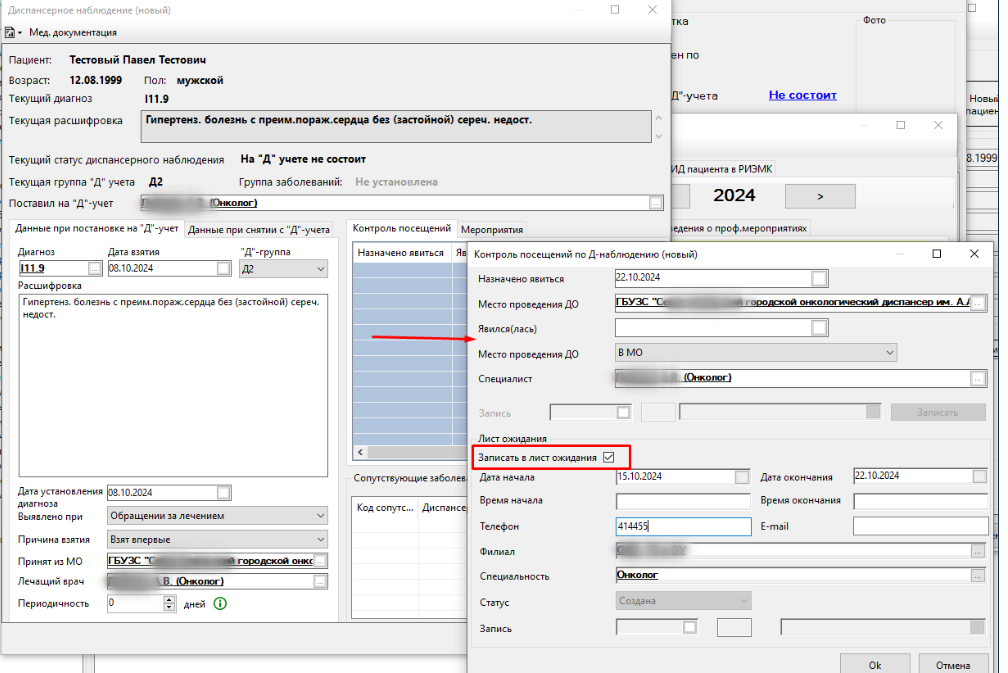Uncheck Записать в лист ожидания
1008x673 pixels.
coord(609,458)
